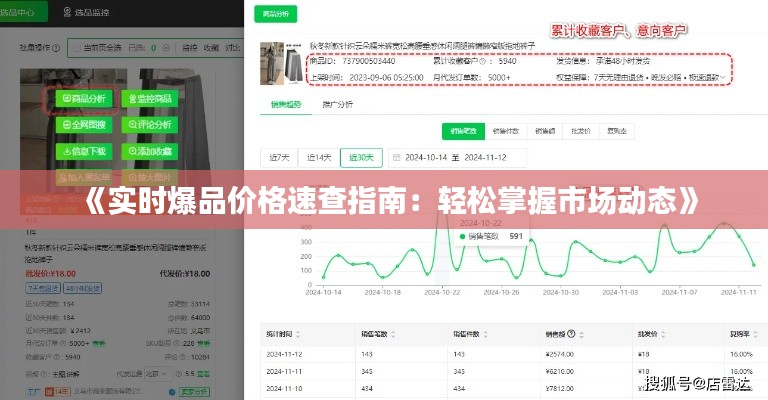Toggle the 当前页全选 checkbox
Image resolution: width=768 pixels, height=400 pixels.
pyautogui.click(x=79, y=46)
